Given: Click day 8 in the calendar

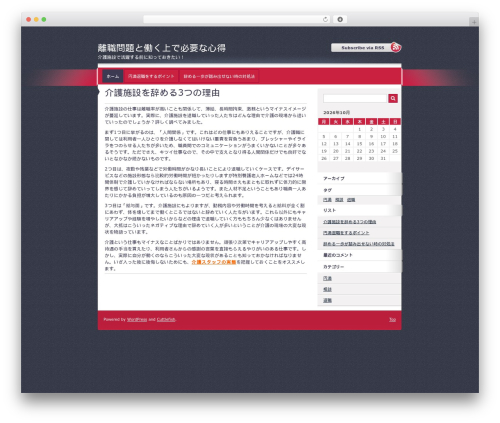Looking at the screenshot, I should [x=359, y=137].
